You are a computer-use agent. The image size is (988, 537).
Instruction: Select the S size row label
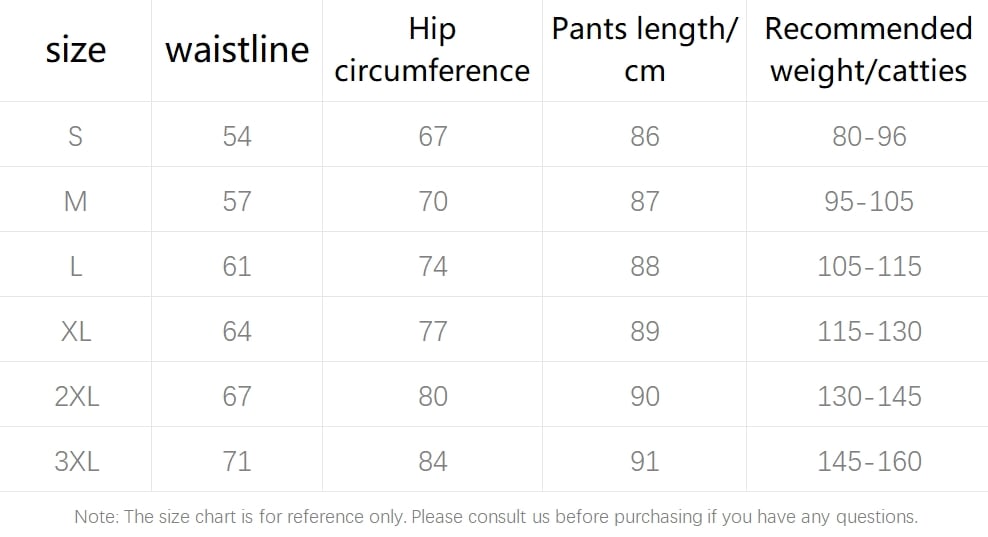76,136
